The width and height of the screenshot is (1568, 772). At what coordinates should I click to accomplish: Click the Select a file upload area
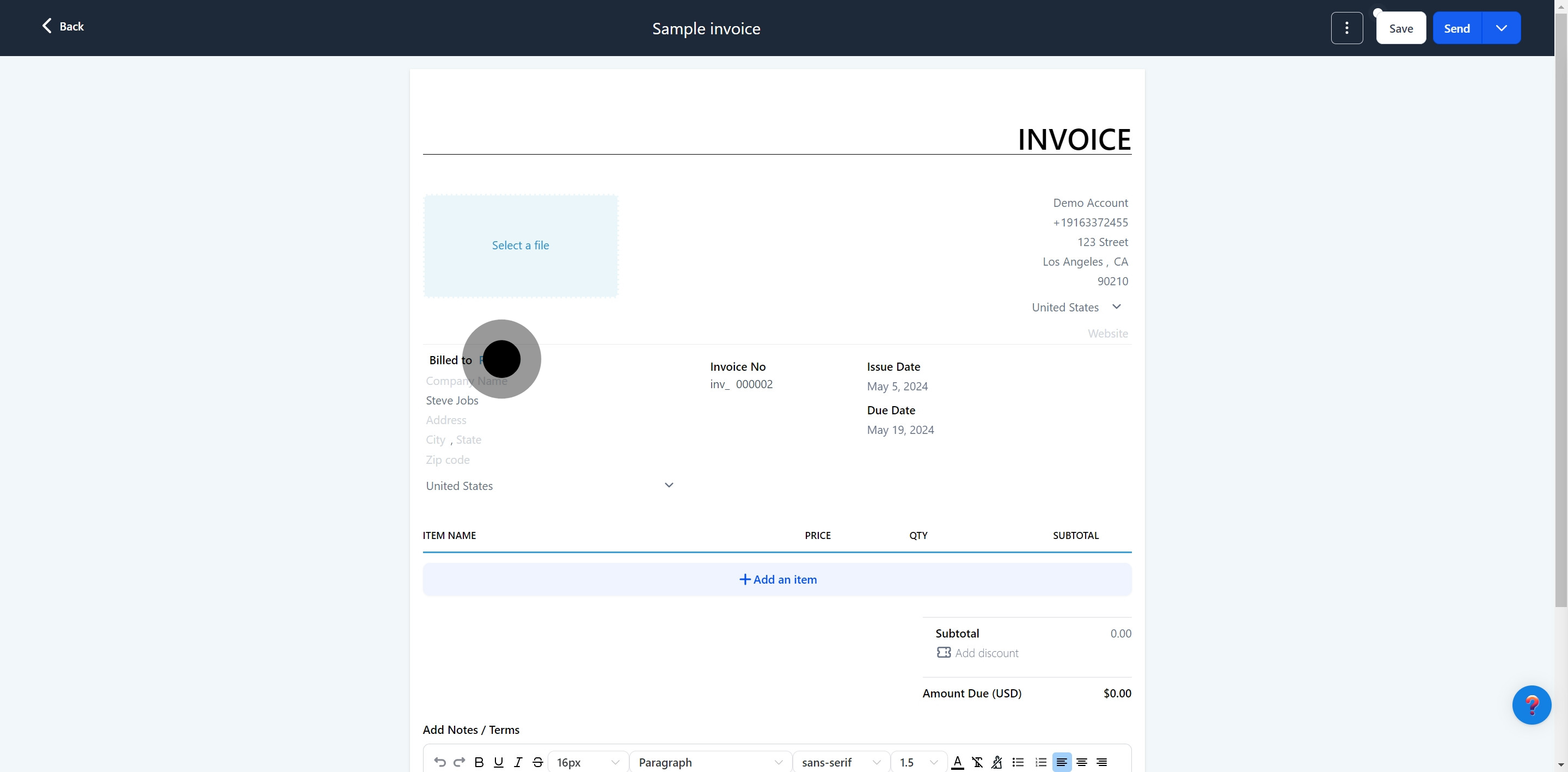pos(520,246)
